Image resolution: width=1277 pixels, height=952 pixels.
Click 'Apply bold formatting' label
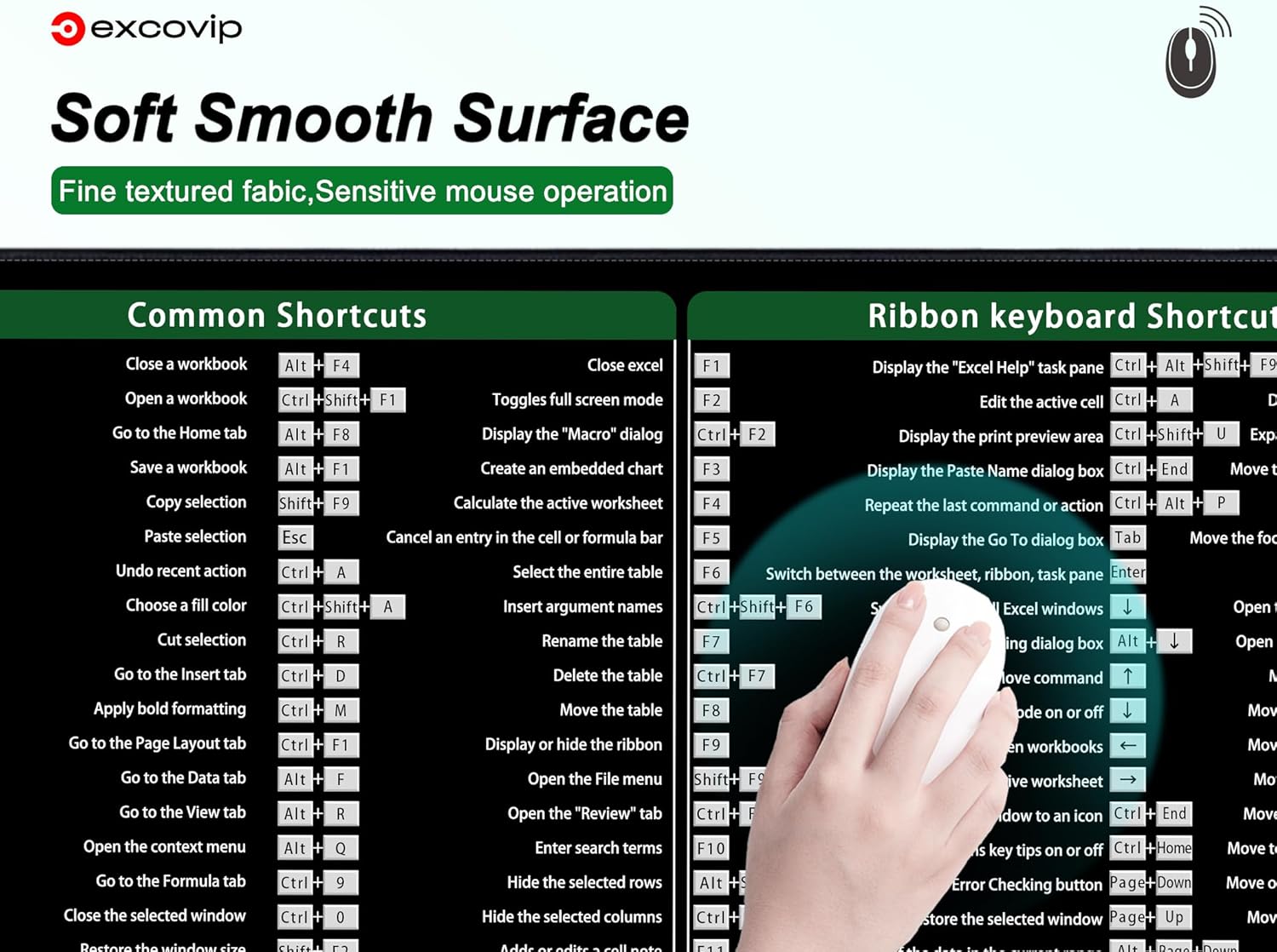(170, 709)
